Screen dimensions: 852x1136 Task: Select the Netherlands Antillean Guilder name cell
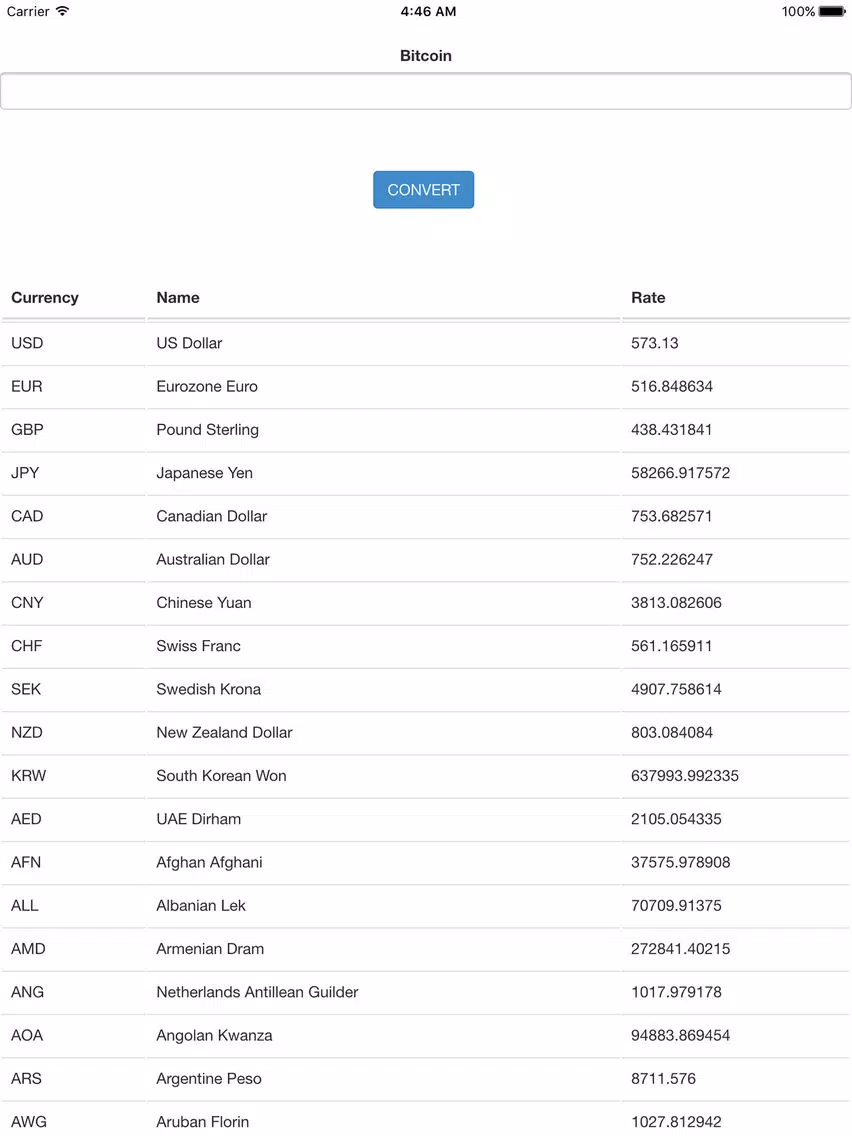click(x=257, y=993)
